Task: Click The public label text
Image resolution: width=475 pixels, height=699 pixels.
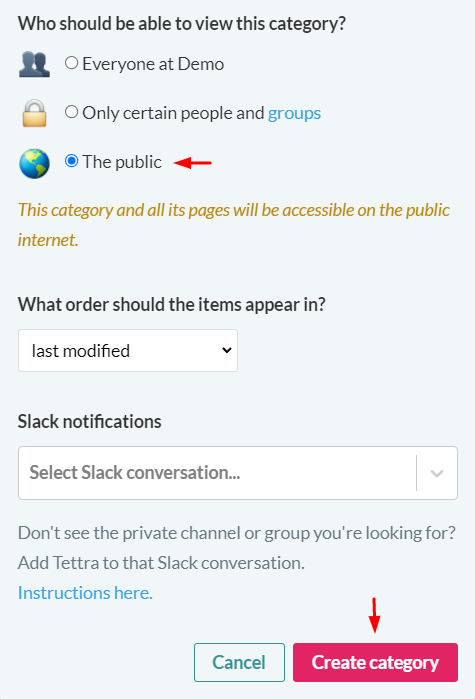Action: [122, 162]
